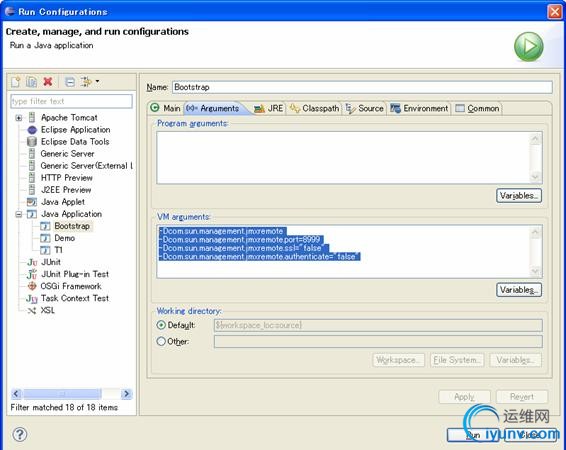Click the JUnit Plug-in Test icon
Viewport: 566px width, 450px height.
point(32,274)
